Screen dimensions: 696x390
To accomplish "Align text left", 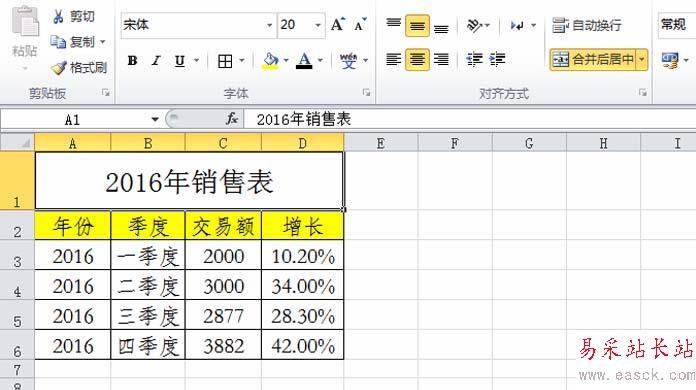I will pos(394,59).
